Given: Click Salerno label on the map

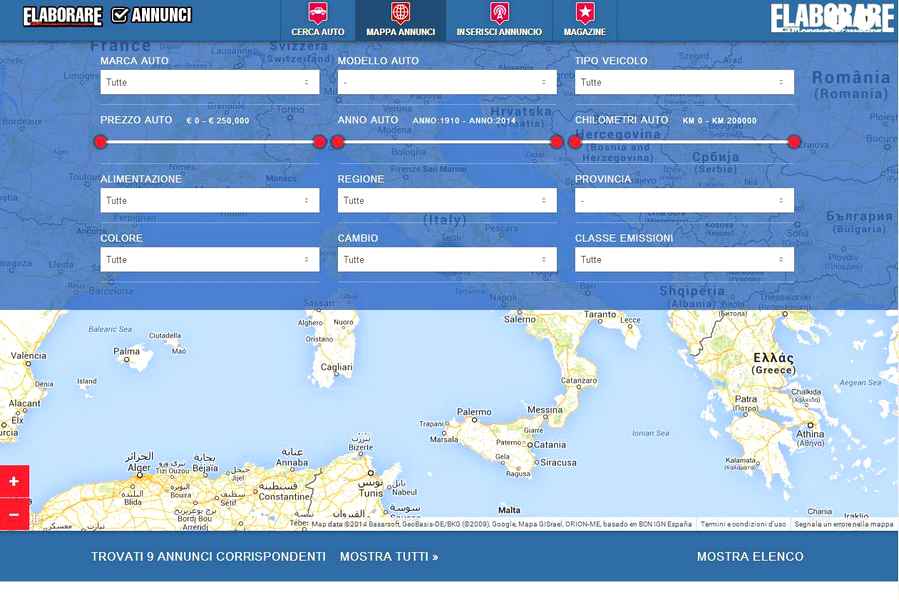Looking at the screenshot, I should tap(519, 320).
